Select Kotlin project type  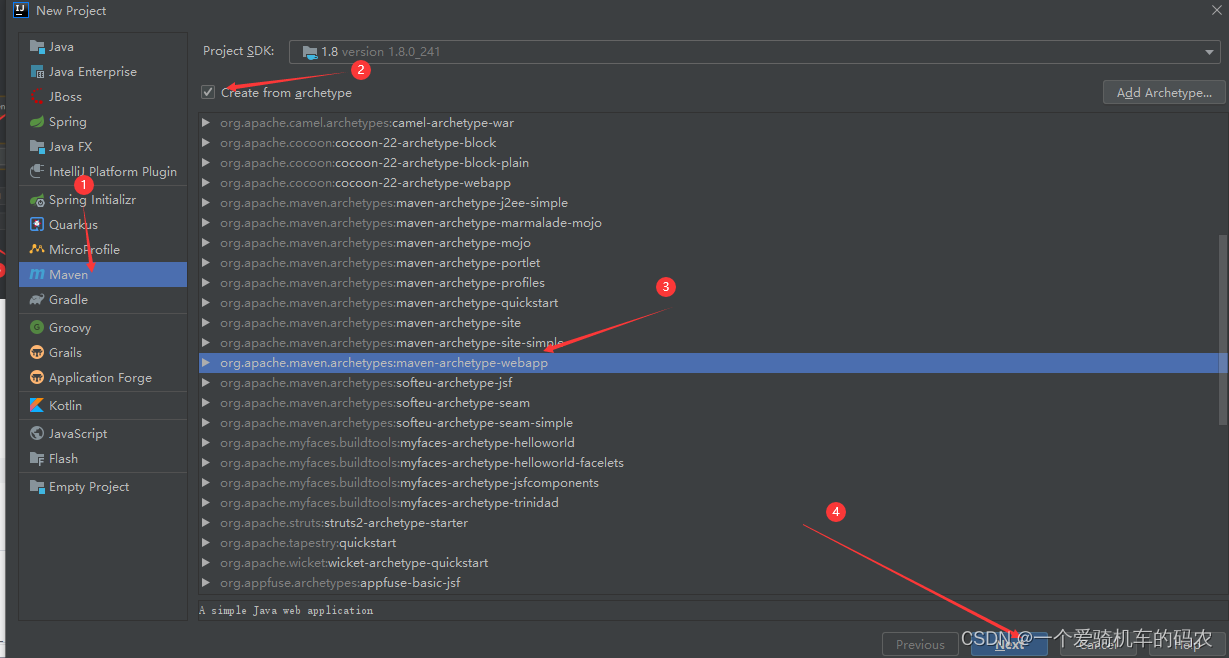tap(103, 406)
